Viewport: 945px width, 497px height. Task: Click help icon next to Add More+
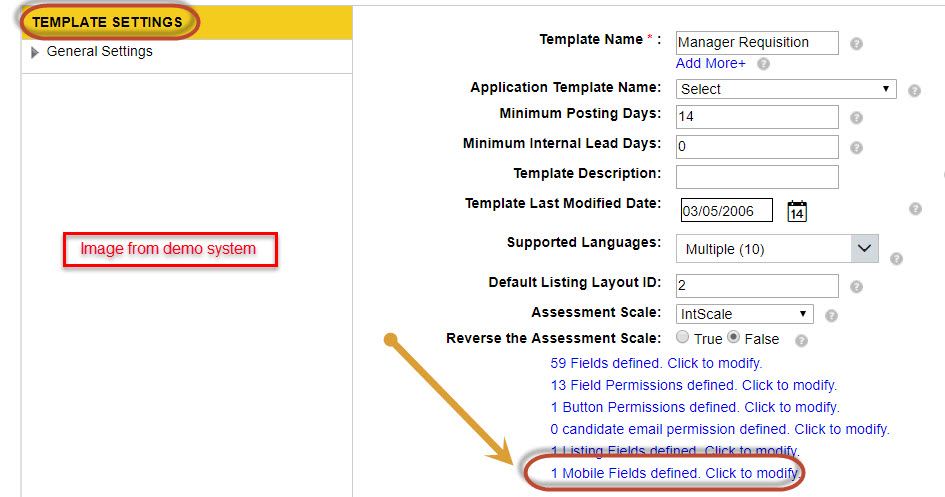click(x=763, y=64)
